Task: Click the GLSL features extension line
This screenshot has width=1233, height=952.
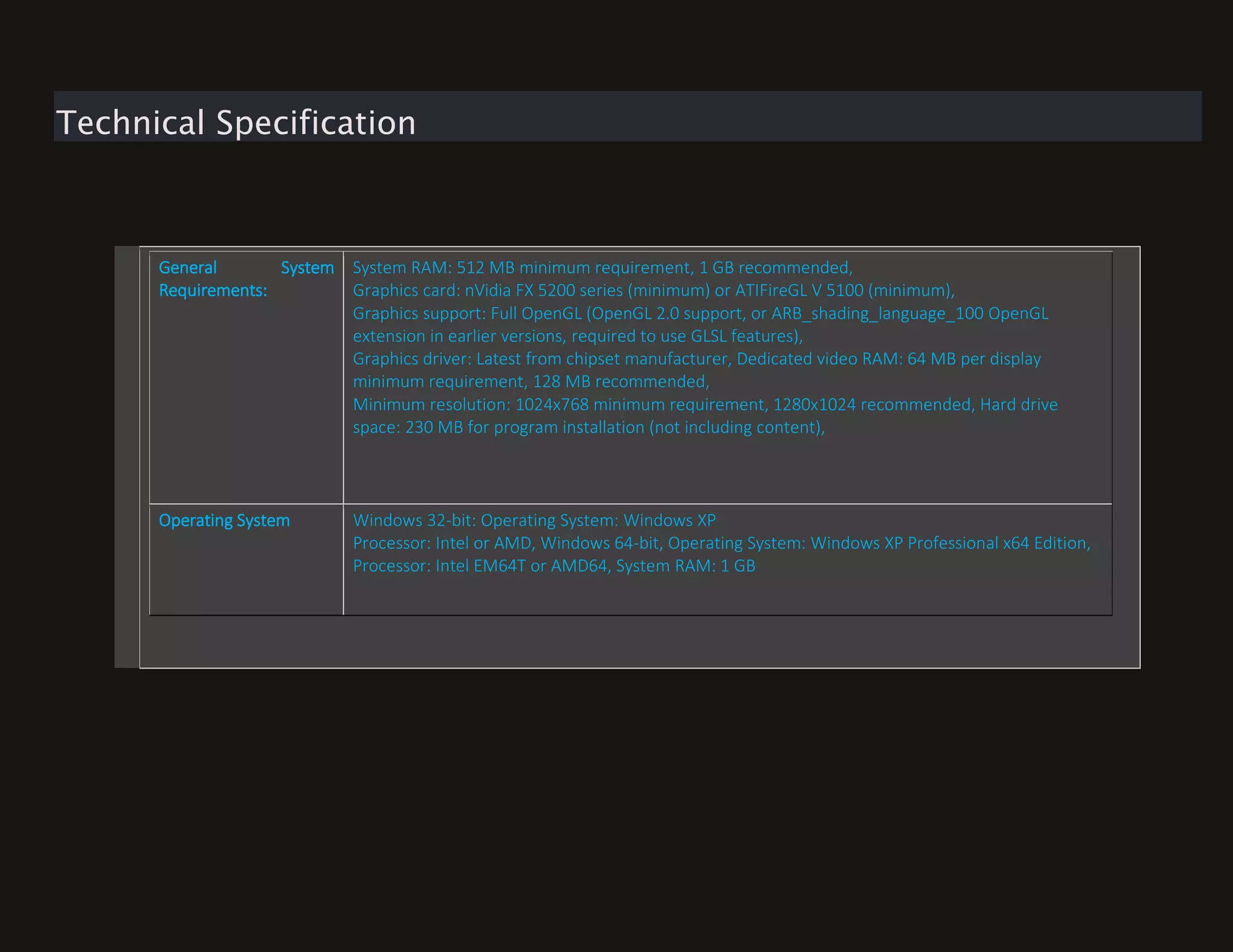Action: [x=577, y=336]
